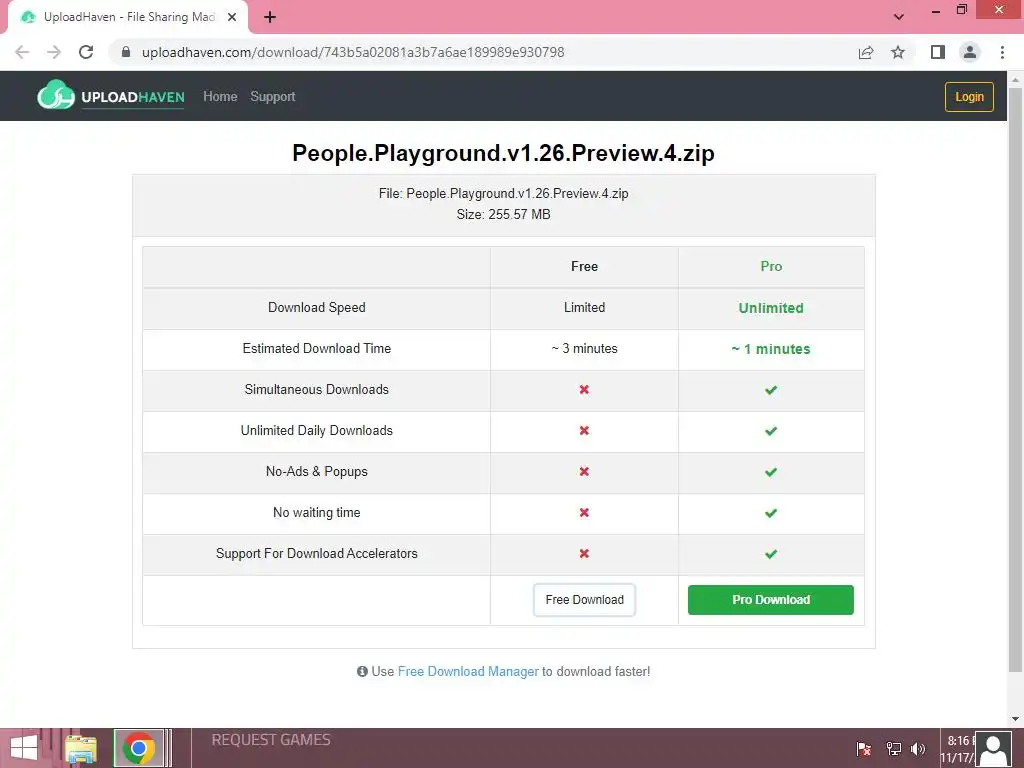Open the Free Download Manager link
The width and height of the screenshot is (1024, 768).
pyautogui.click(x=468, y=671)
